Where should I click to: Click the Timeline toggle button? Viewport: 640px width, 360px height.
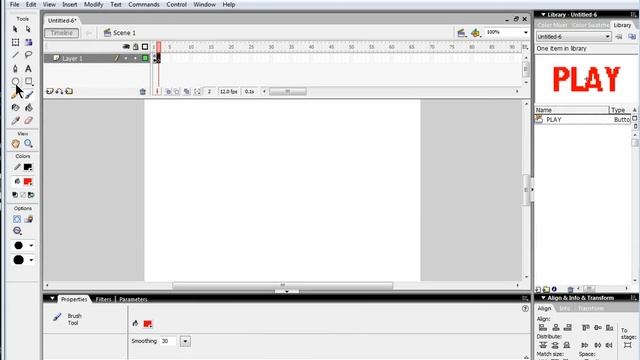point(62,33)
